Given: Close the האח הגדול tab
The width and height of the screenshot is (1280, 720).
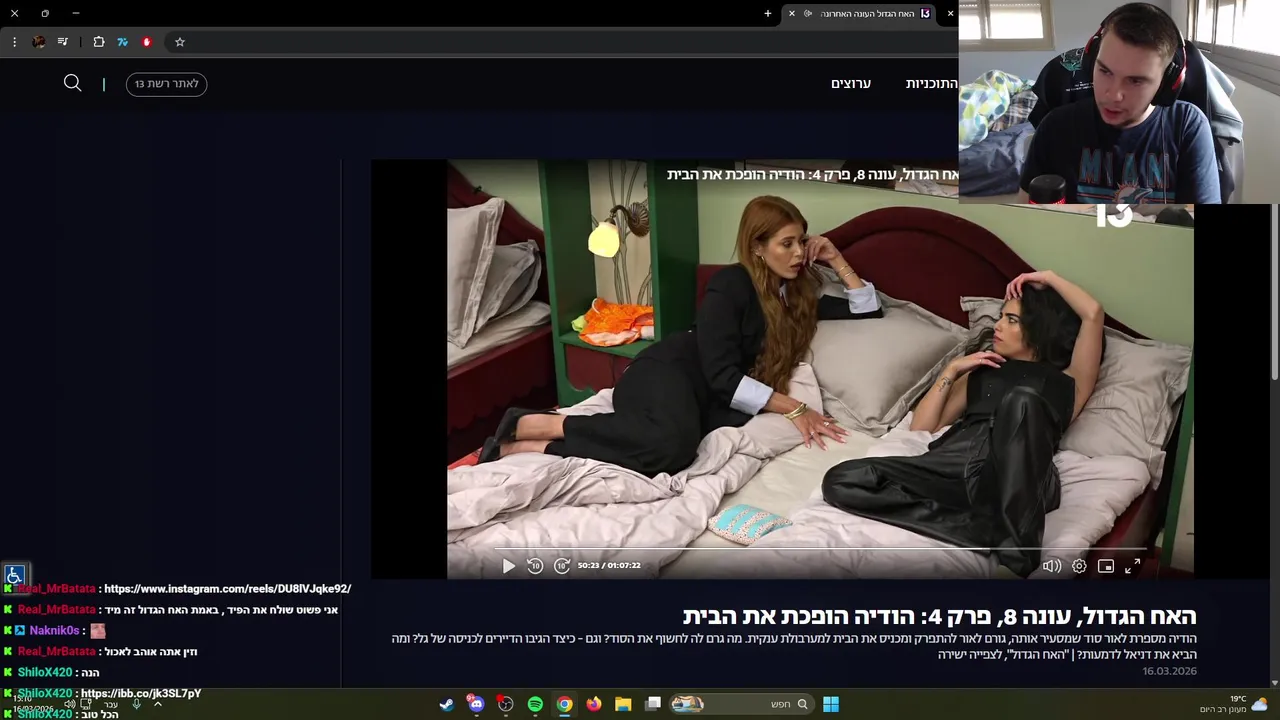Looking at the screenshot, I should (792, 14).
